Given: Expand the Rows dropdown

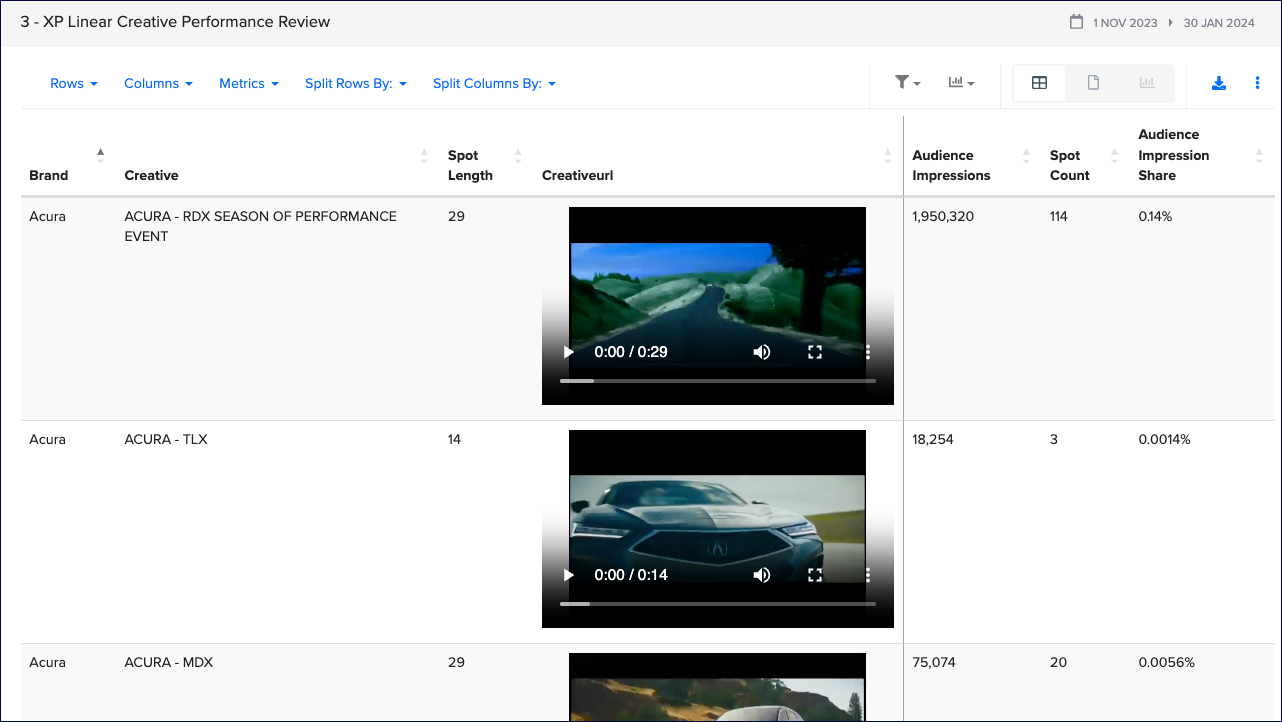Looking at the screenshot, I should click(x=74, y=84).
